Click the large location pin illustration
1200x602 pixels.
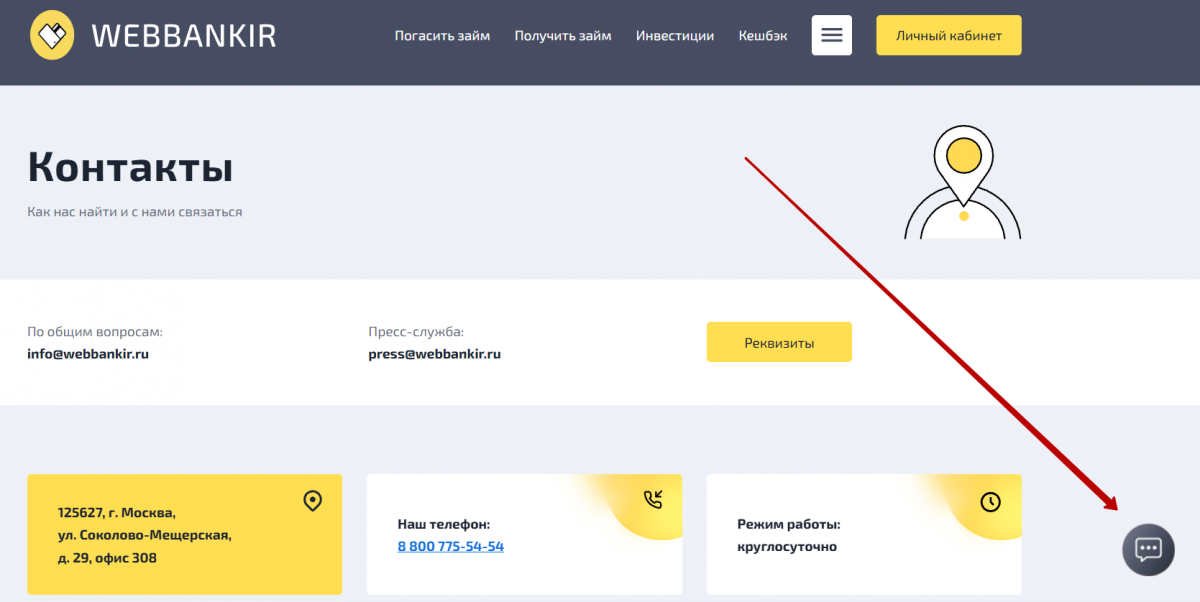[x=962, y=182]
